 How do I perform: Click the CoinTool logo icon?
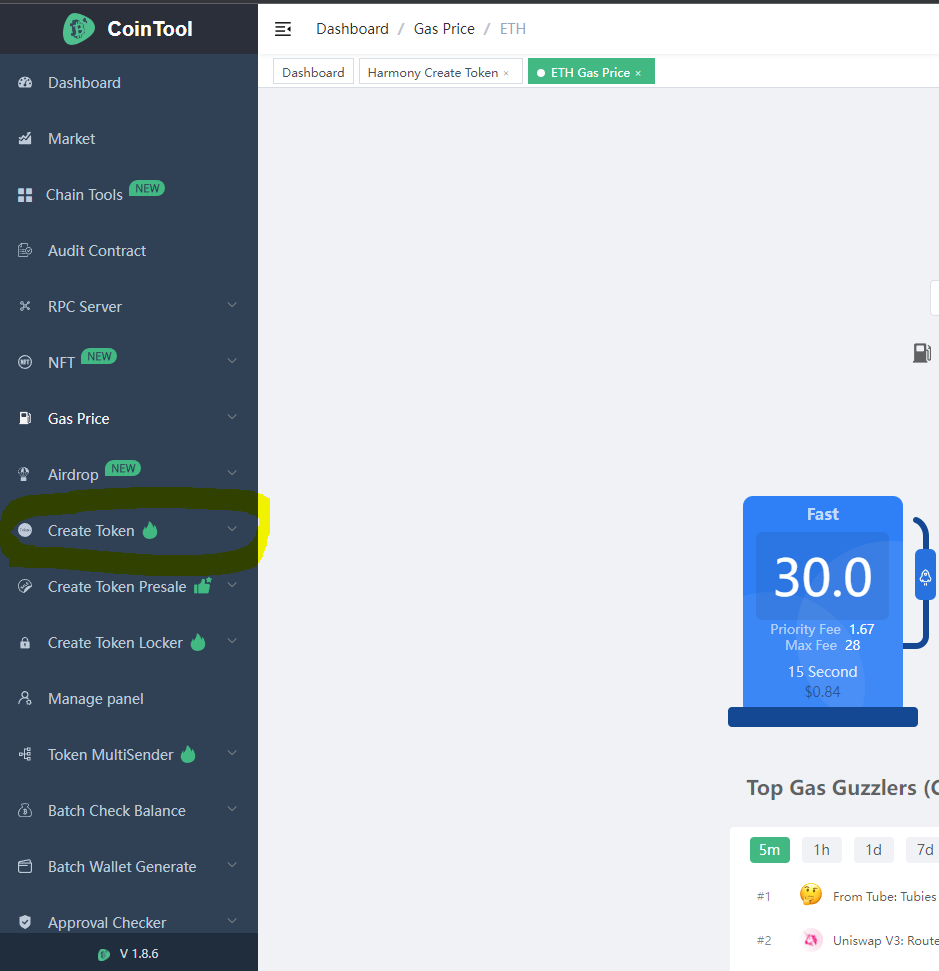(x=79, y=28)
